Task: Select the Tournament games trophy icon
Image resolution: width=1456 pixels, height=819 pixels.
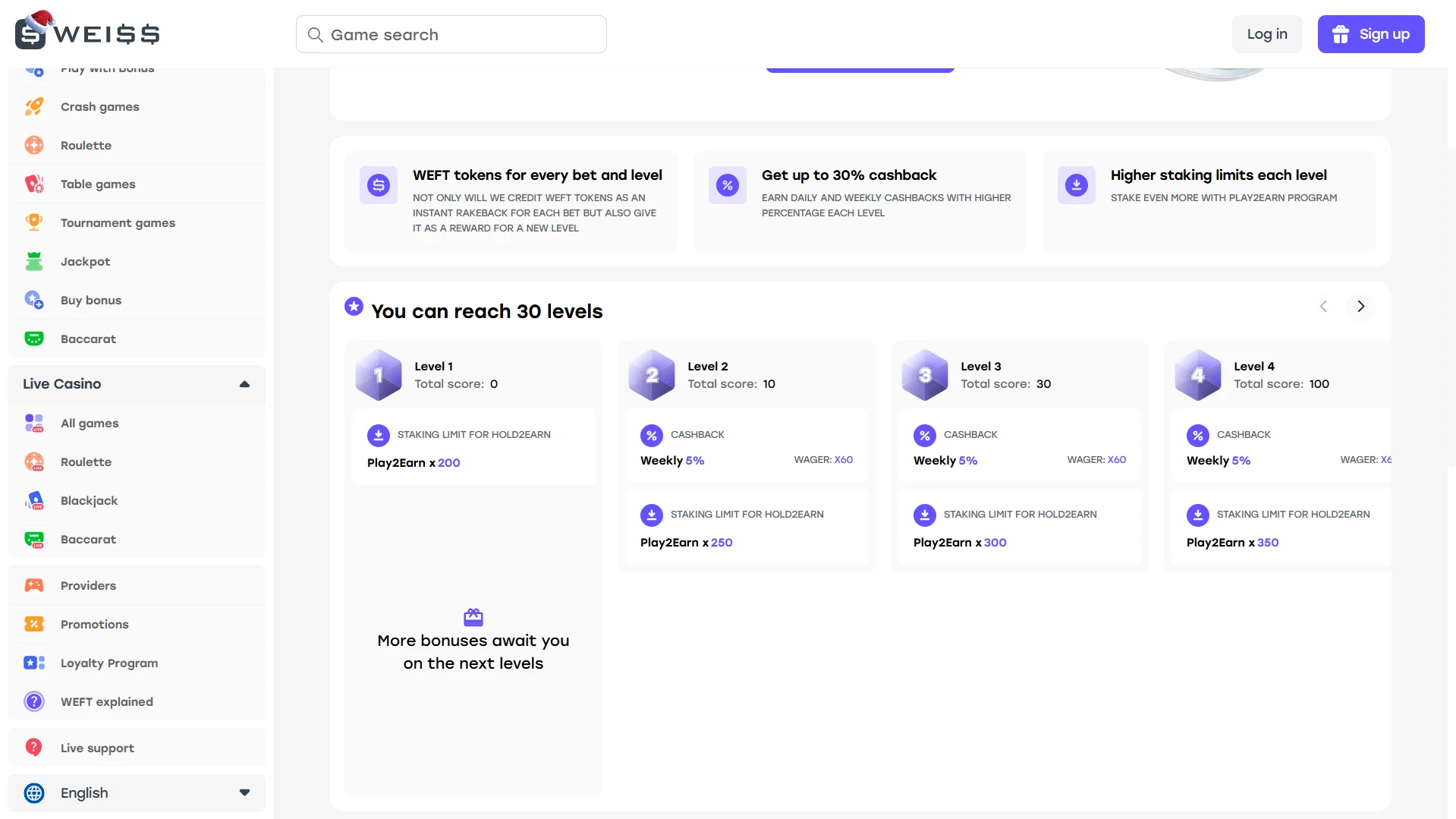Action: [34, 222]
